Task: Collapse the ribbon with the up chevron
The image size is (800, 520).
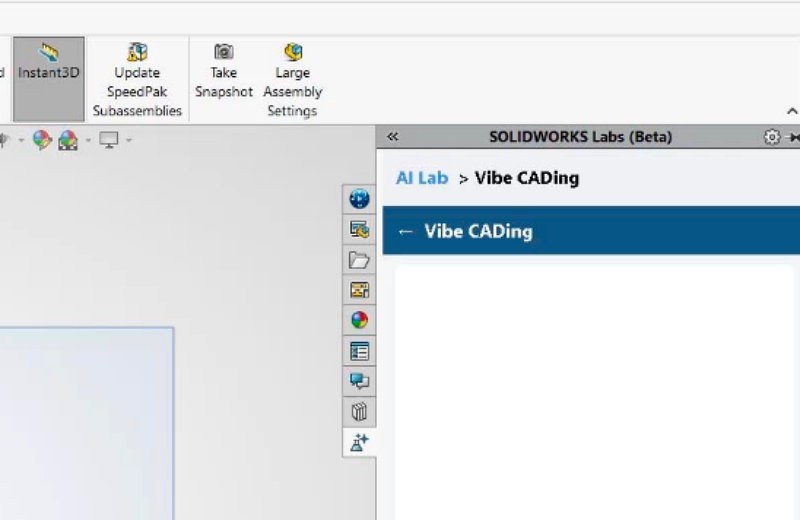Action: click(791, 111)
